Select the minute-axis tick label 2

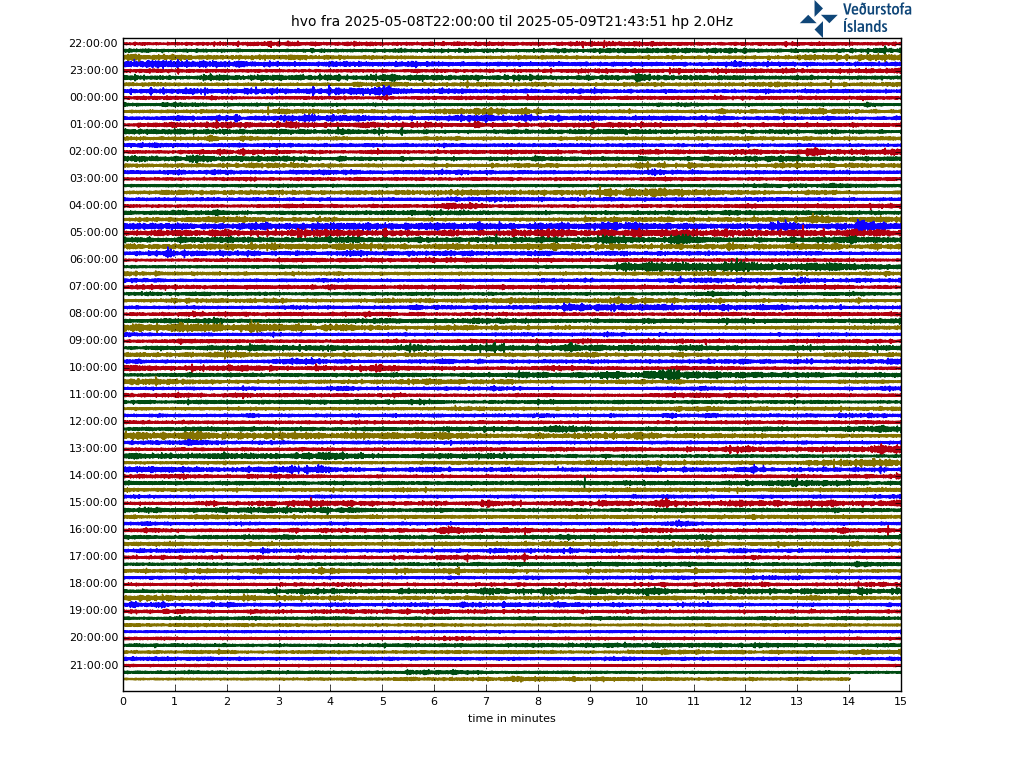coord(227,701)
